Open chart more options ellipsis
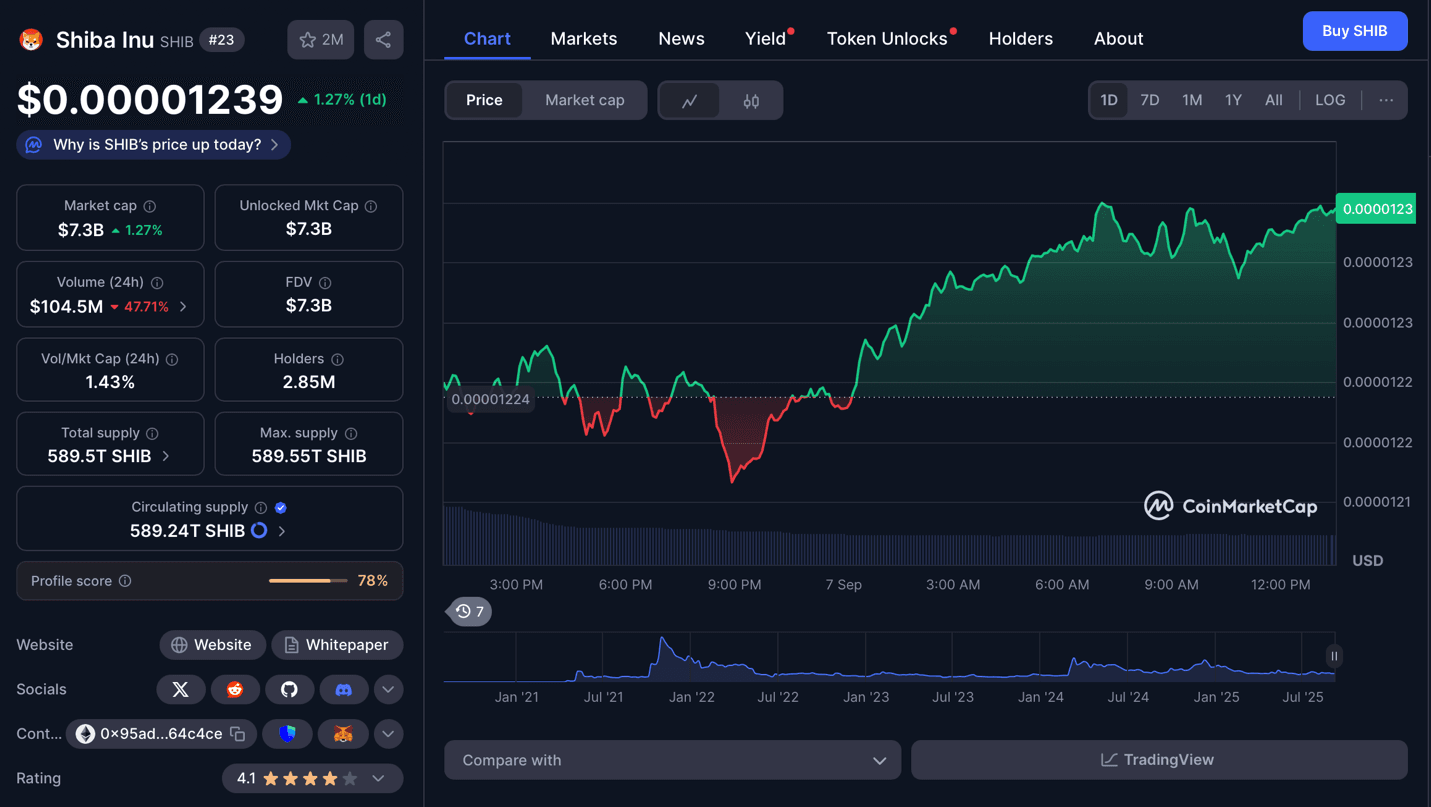The image size is (1431, 807). [1386, 100]
